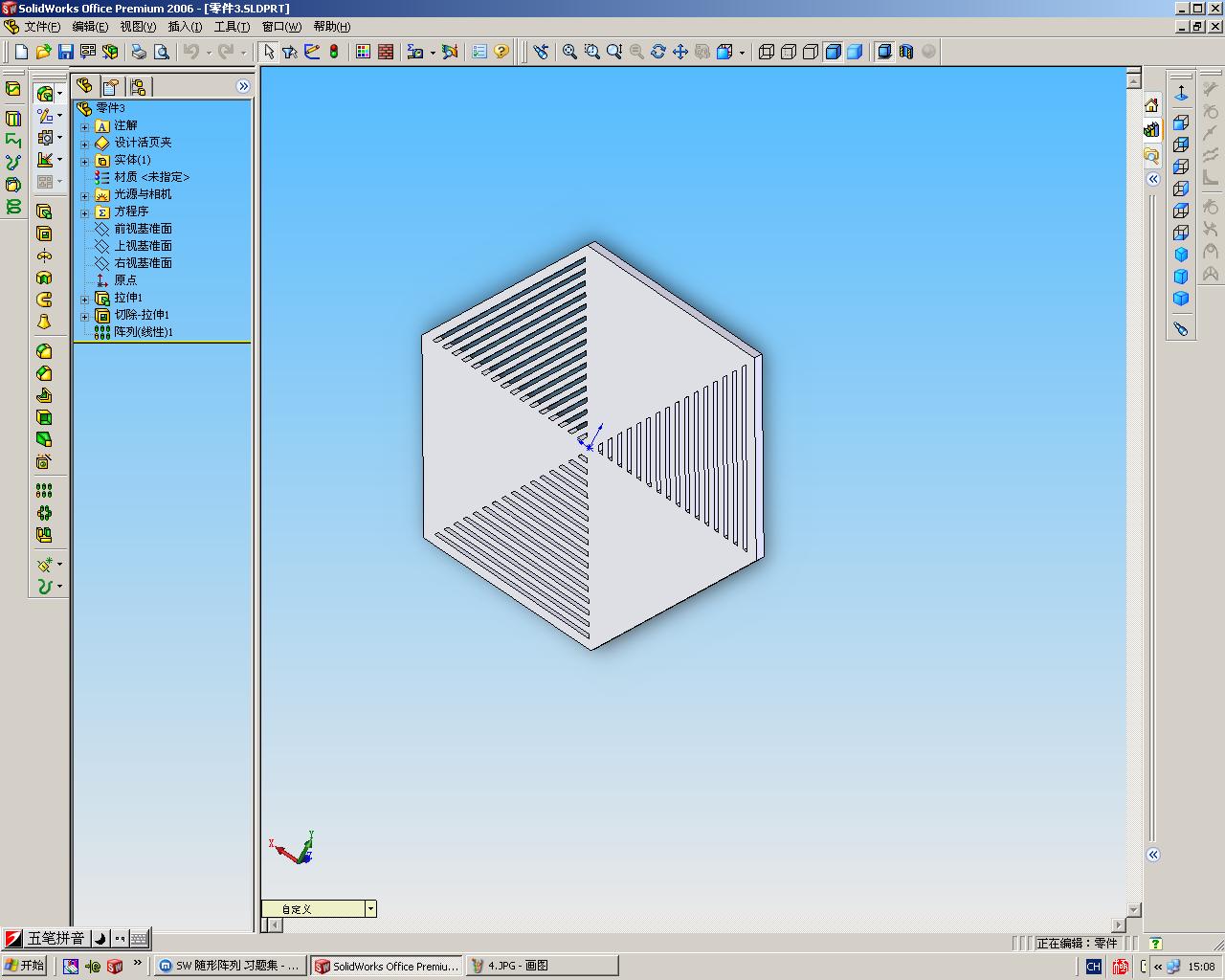Click the Rebuild traffic light icon
The width and height of the screenshot is (1225, 980).
334,52
